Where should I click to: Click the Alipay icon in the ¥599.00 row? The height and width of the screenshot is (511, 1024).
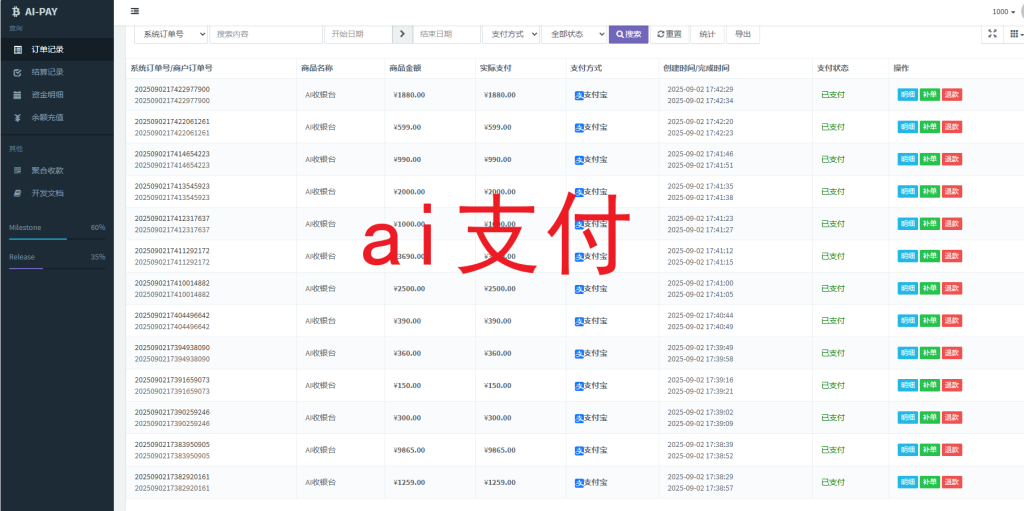tap(579, 127)
